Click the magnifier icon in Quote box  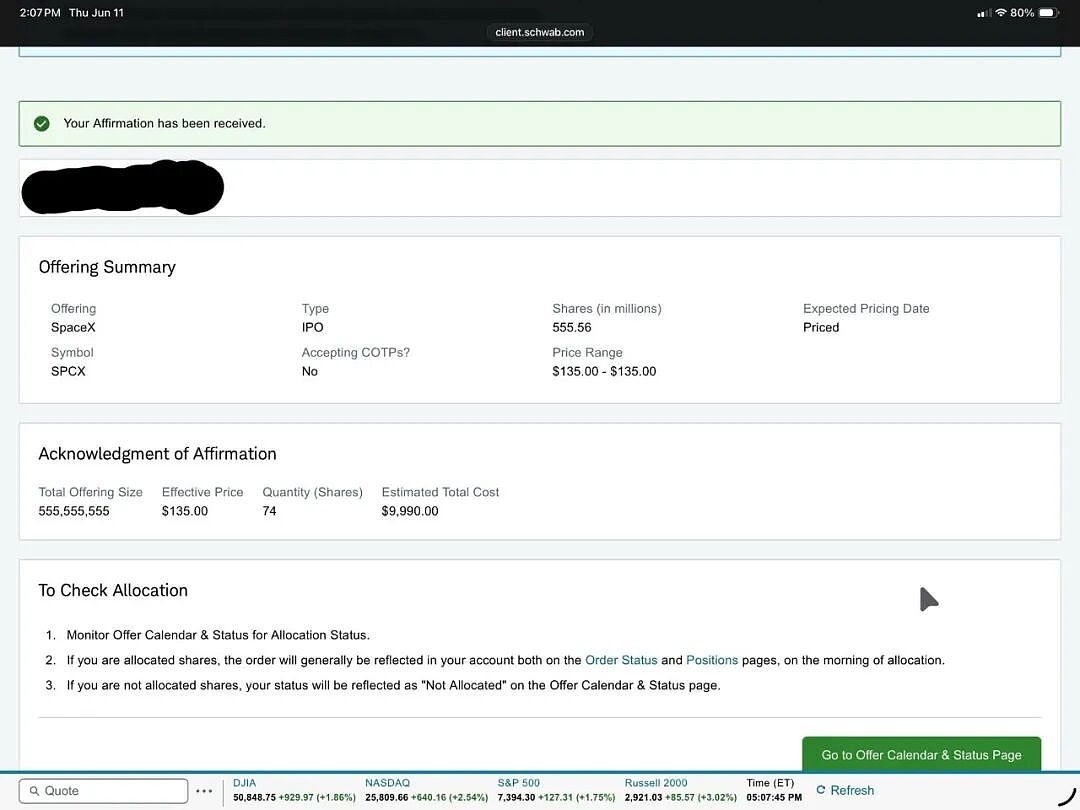[x=34, y=791]
